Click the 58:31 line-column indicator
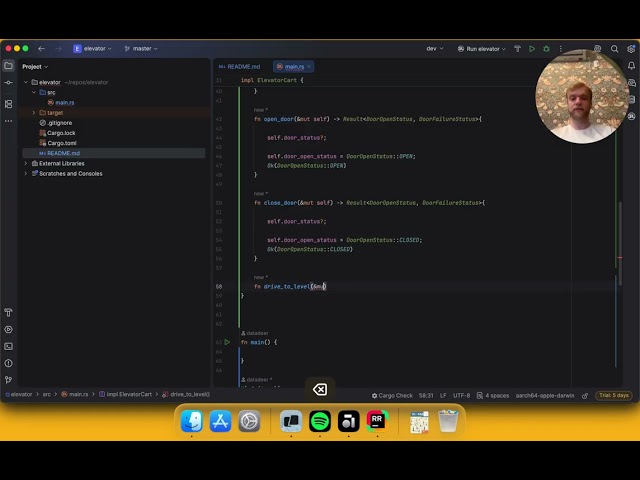This screenshot has width=640, height=480. [x=426, y=396]
